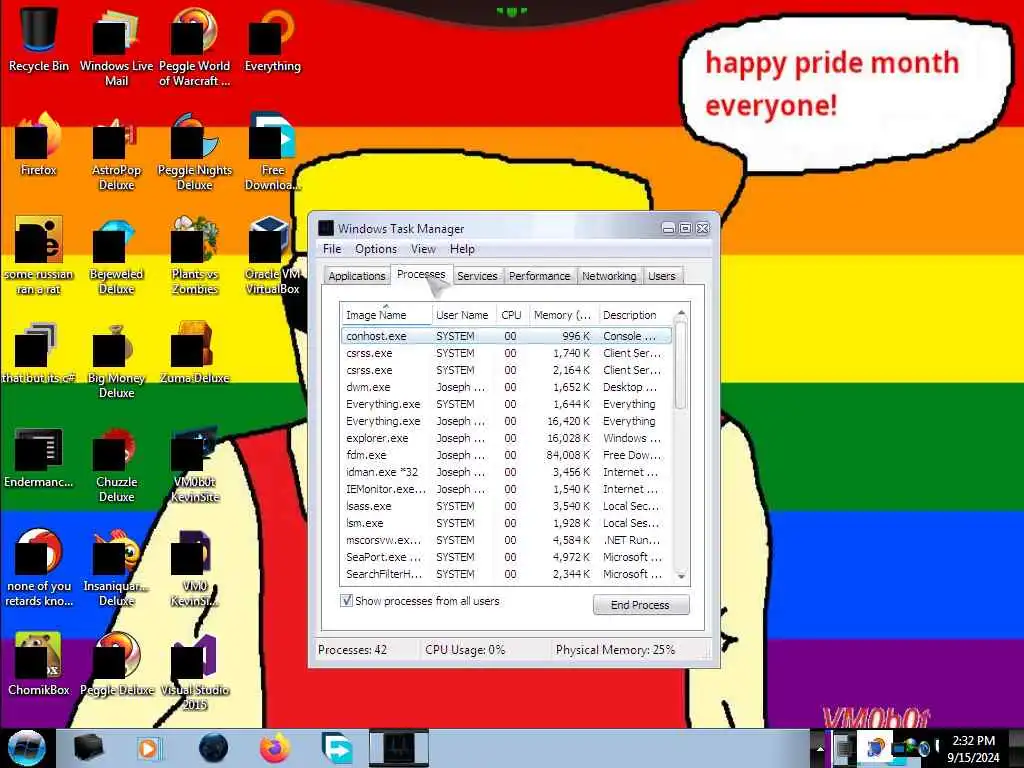Open the View menu in Task Manager
1024x768 pixels.
point(423,249)
